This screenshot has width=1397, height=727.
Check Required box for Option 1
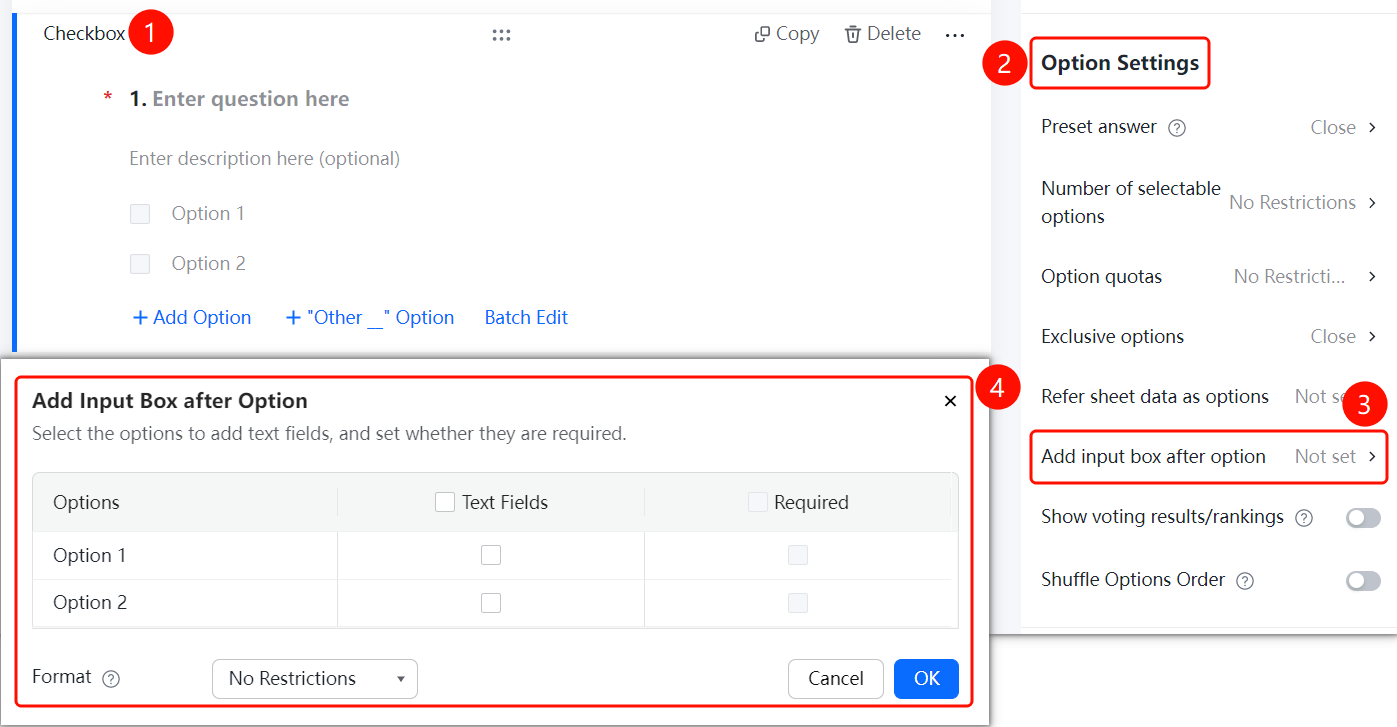click(798, 555)
